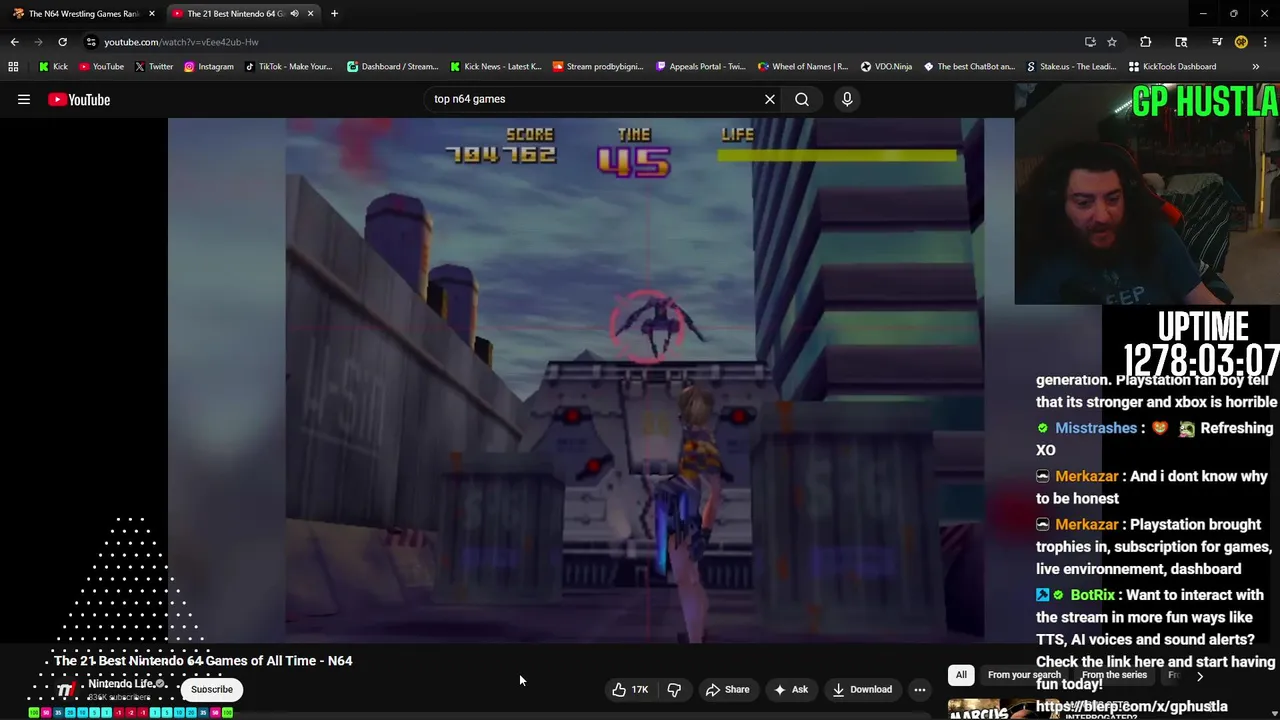Select the From the series chip
This screenshot has width=1280, height=720.
click(x=1114, y=675)
